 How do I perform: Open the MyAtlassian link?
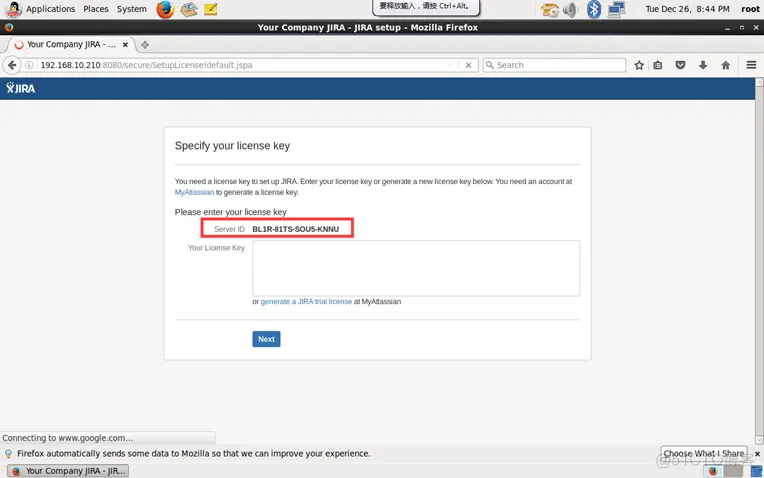[x=194, y=192]
